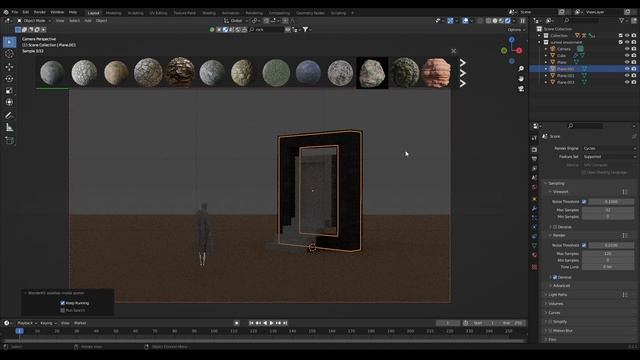Expand the Volumes panel
This screenshot has height=360, width=640.
(556, 304)
